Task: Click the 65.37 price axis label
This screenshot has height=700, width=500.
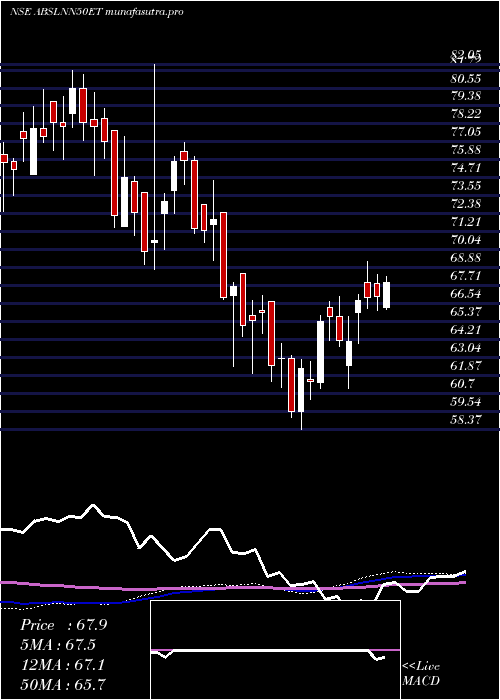Action: click(x=466, y=312)
